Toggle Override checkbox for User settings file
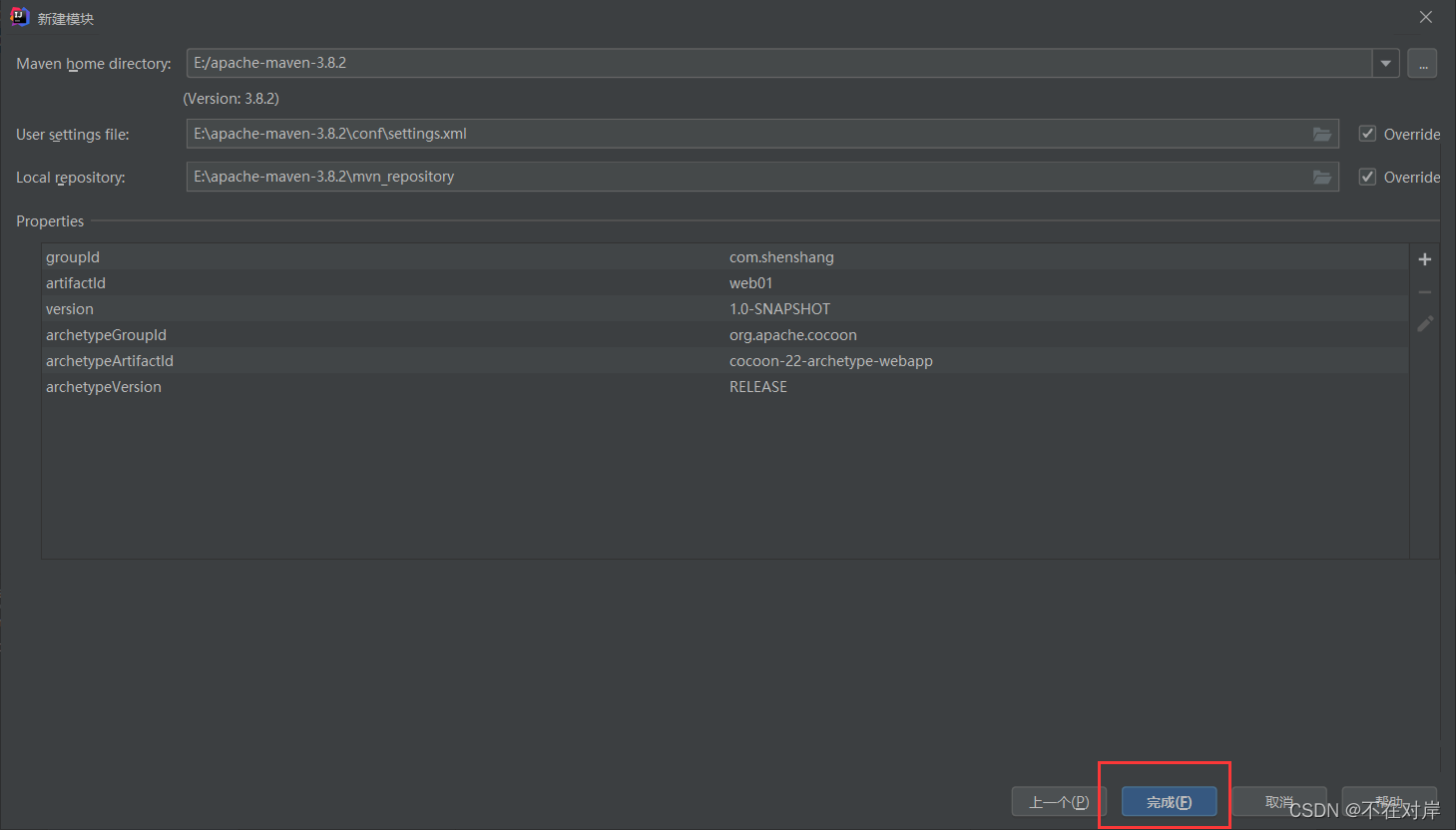This screenshot has width=1456, height=830. (1367, 134)
